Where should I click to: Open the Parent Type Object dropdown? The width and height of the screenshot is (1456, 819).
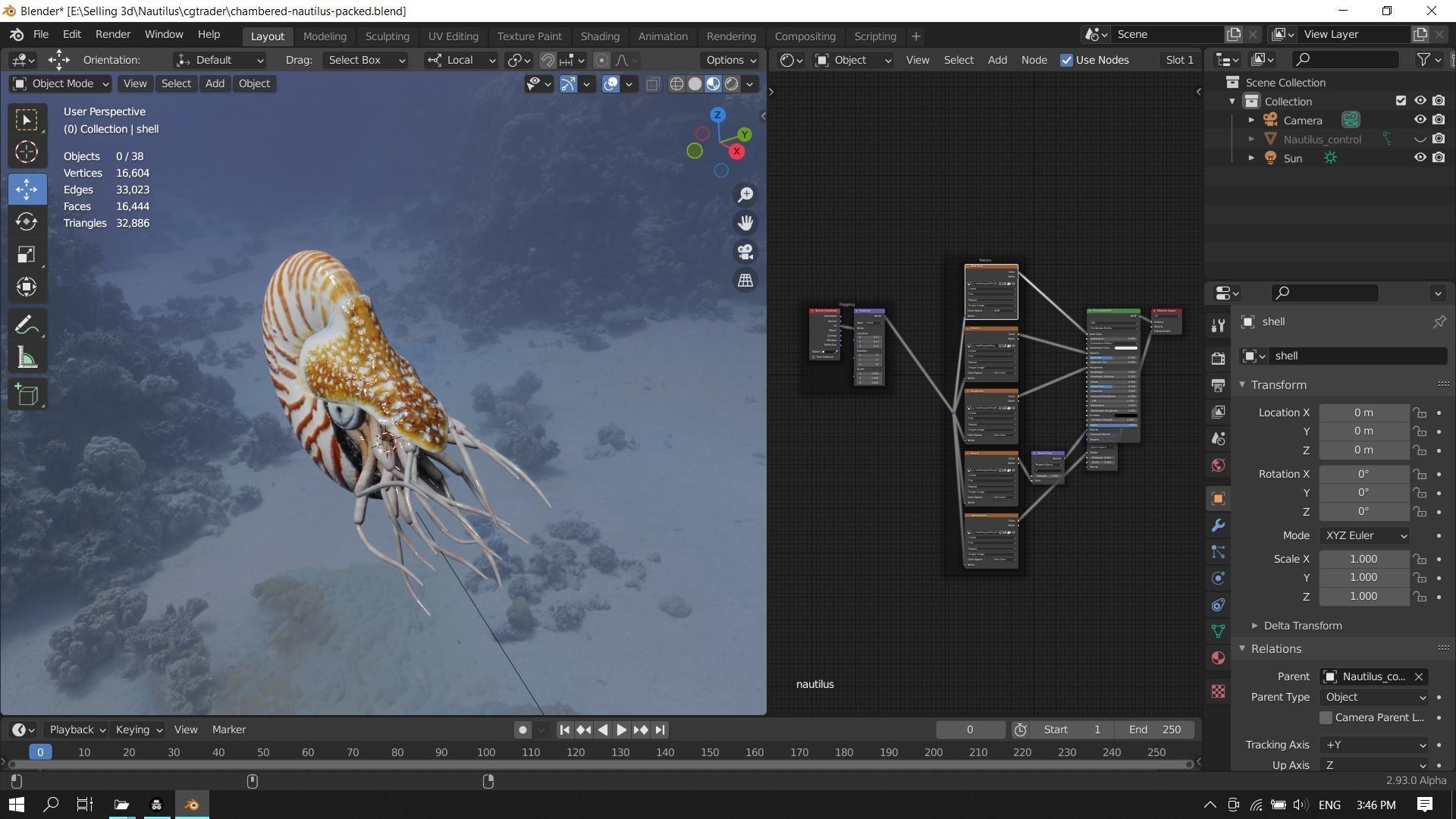coord(1375,697)
